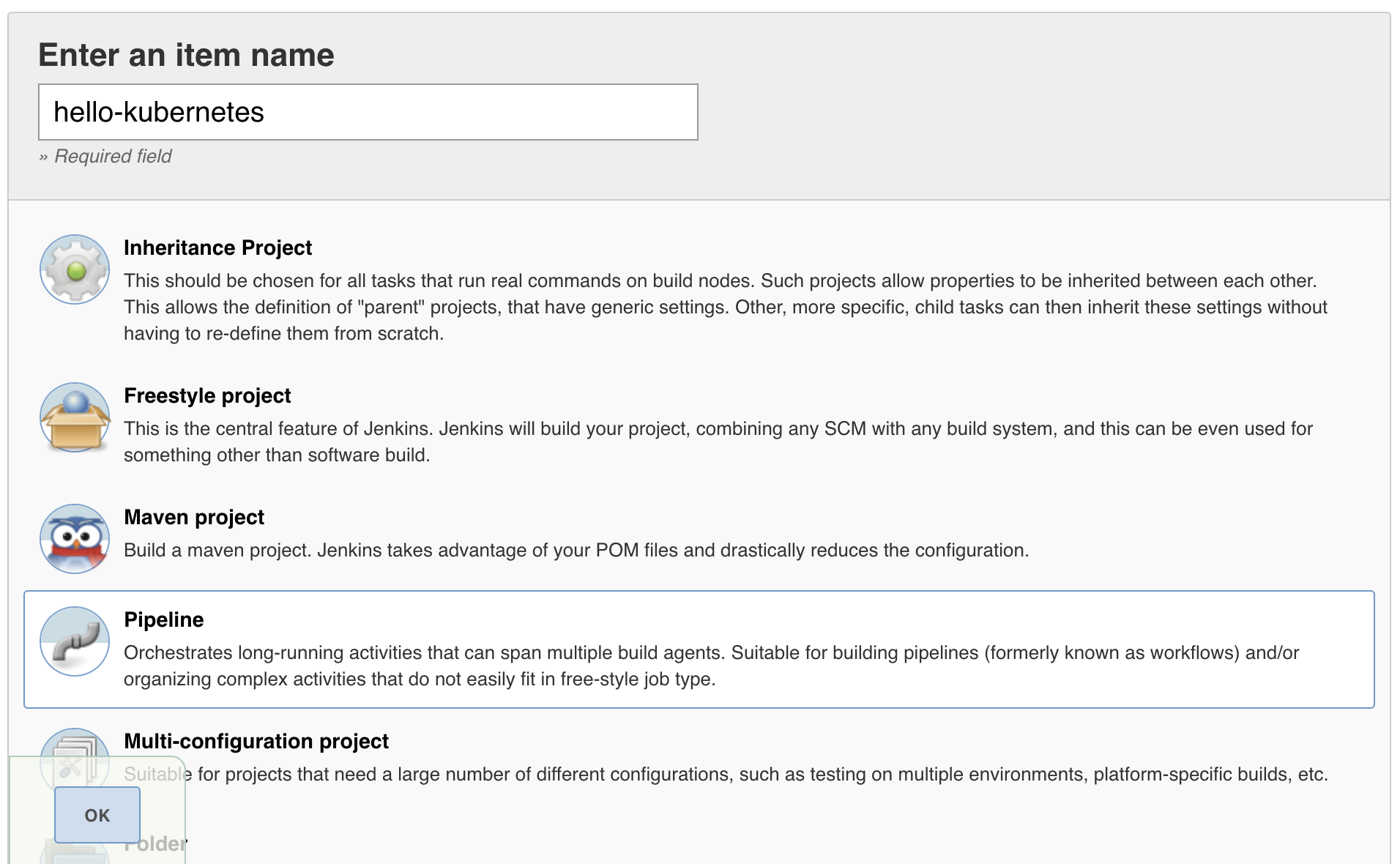
Task: Click the Enter an item name heading
Action: click(186, 55)
